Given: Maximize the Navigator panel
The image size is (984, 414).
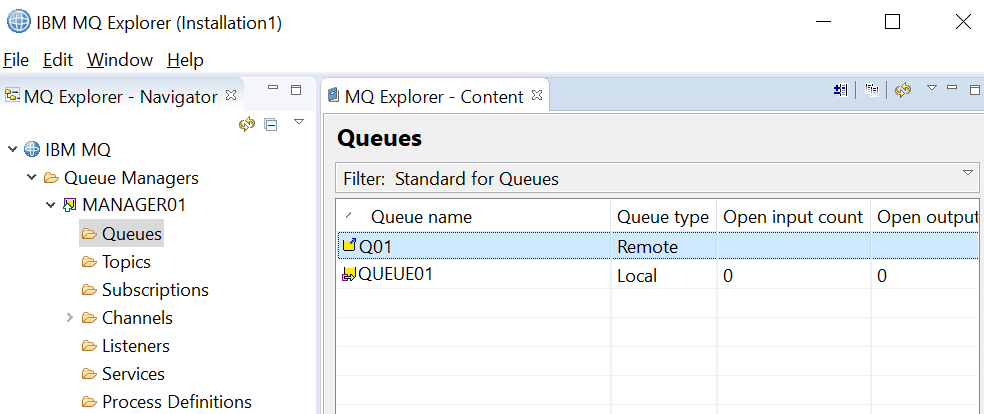Looking at the screenshot, I should click(x=296, y=90).
